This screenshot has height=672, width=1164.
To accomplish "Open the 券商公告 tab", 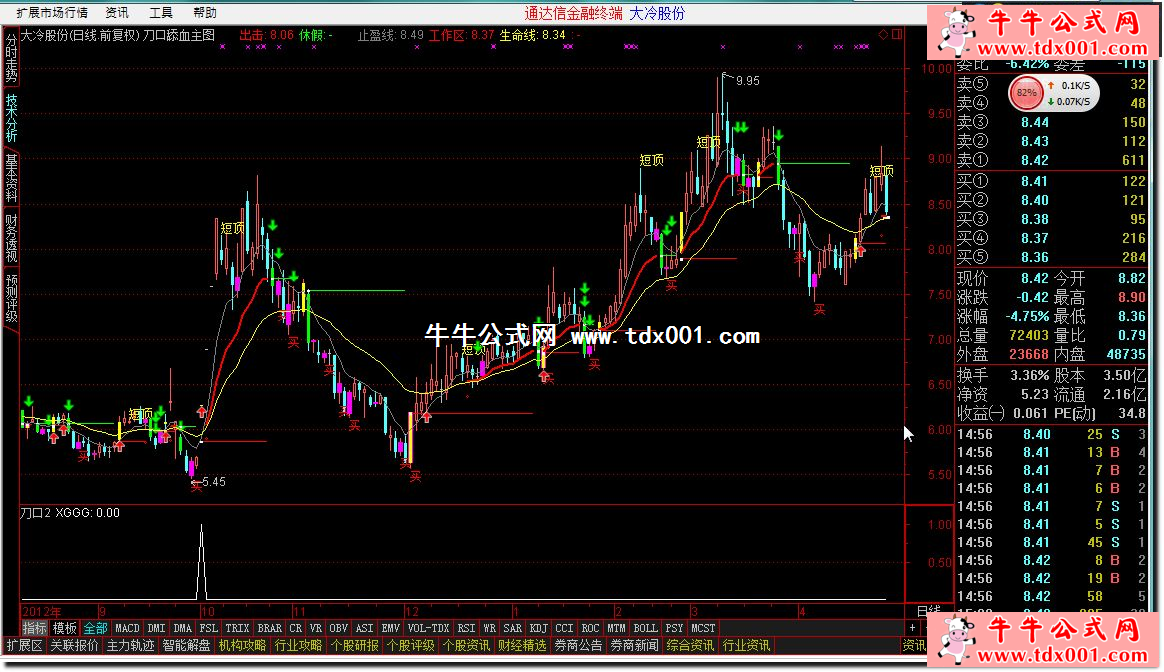I will (578, 645).
